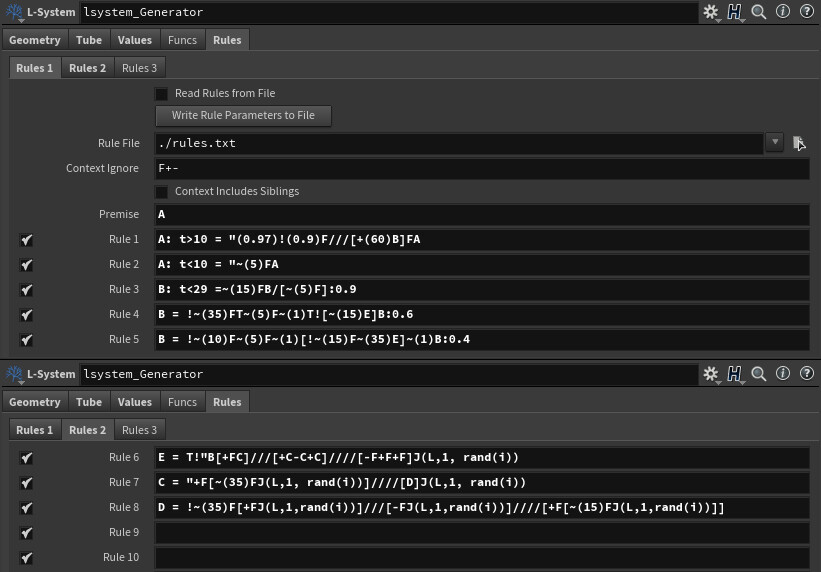The image size is (821, 572).
Task: Open Rules 3 subtab in lower panel
Action: [x=139, y=430]
